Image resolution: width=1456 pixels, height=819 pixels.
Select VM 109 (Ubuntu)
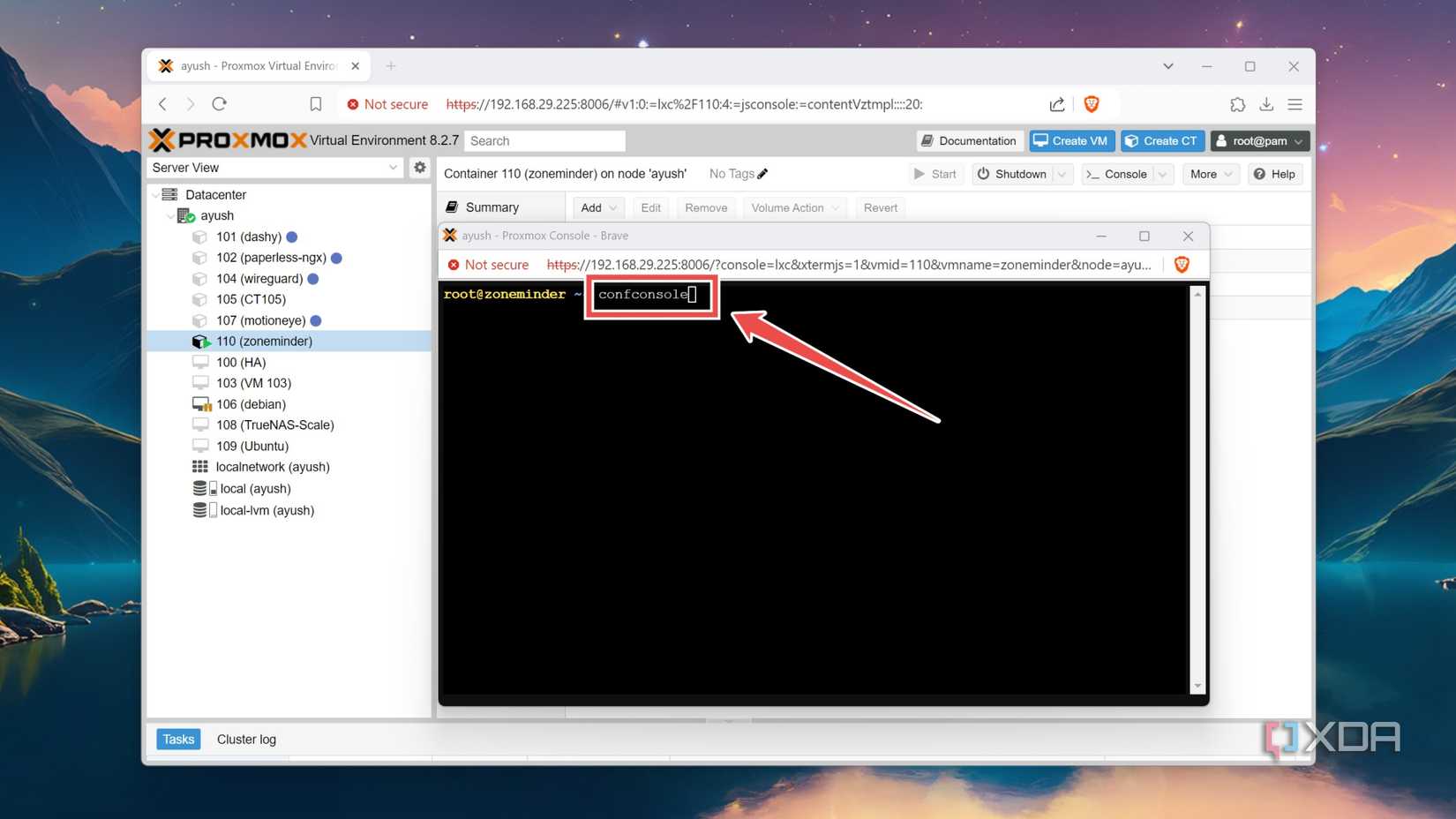click(x=251, y=447)
